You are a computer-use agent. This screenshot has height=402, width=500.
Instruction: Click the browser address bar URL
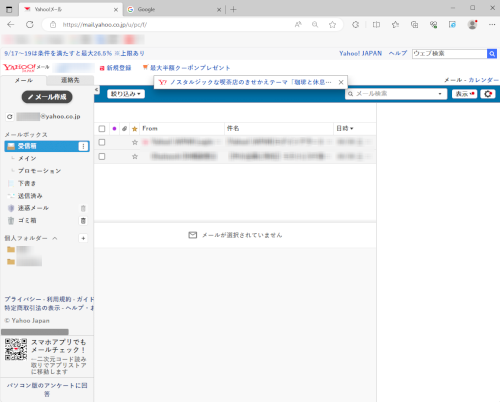(105, 25)
